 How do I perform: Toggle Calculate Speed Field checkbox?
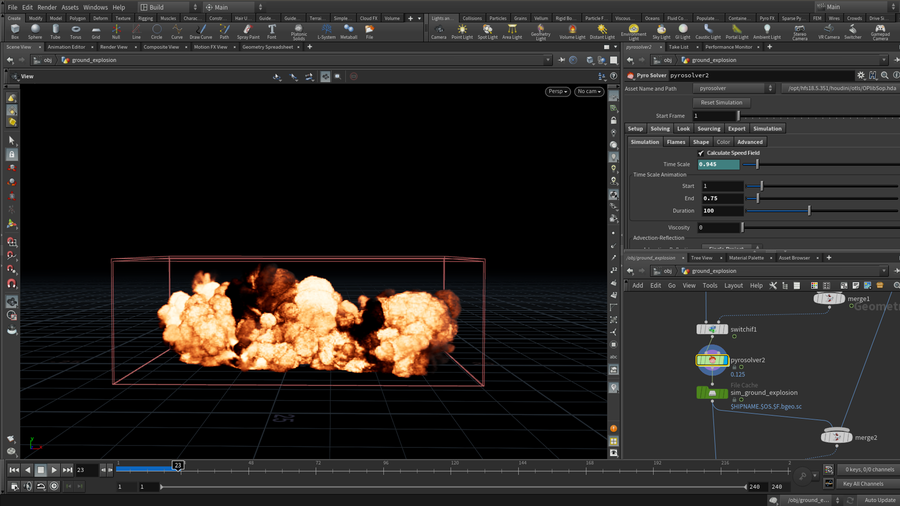coord(701,153)
